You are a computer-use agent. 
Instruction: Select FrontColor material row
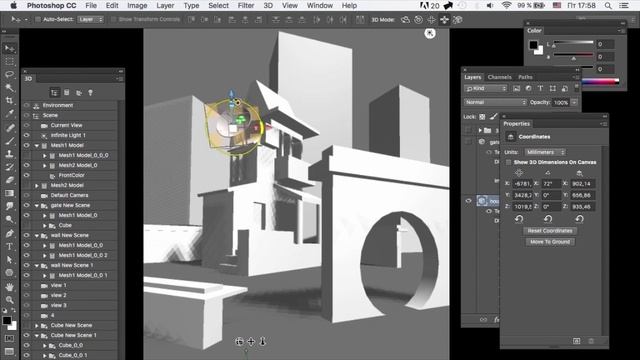71,175
